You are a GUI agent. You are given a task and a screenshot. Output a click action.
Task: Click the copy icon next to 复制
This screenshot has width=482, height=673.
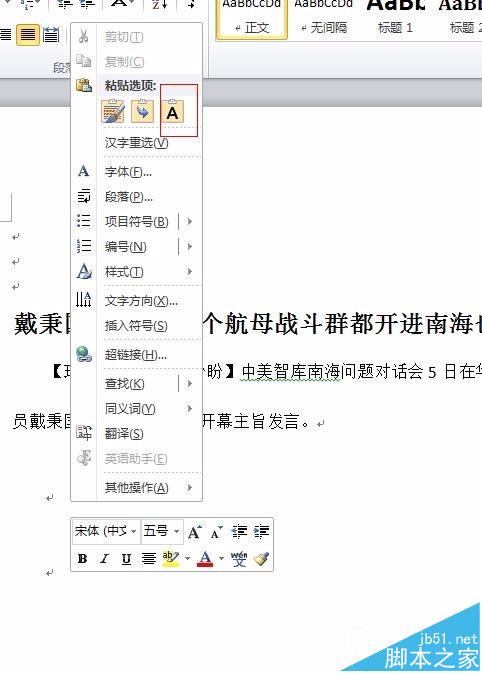(x=83, y=61)
